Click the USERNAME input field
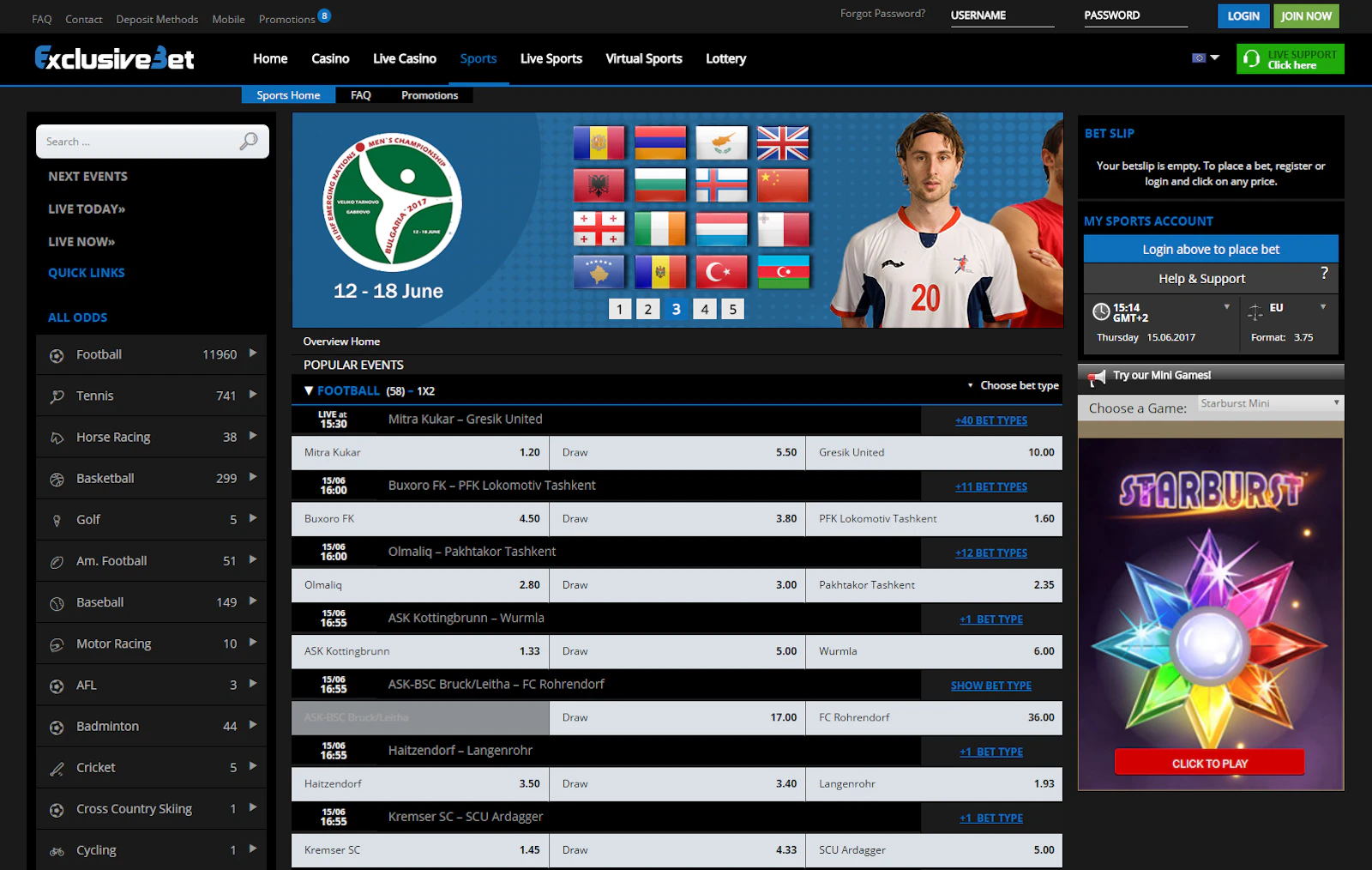The width and height of the screenshot is (1372, 870). point(1002,15)
